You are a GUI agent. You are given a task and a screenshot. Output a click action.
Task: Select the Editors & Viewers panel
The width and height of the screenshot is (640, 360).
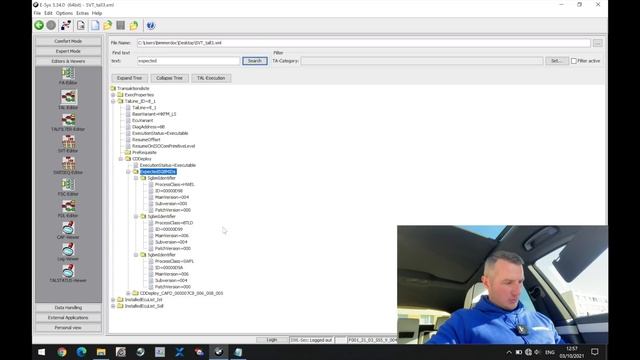coord(68,61)
